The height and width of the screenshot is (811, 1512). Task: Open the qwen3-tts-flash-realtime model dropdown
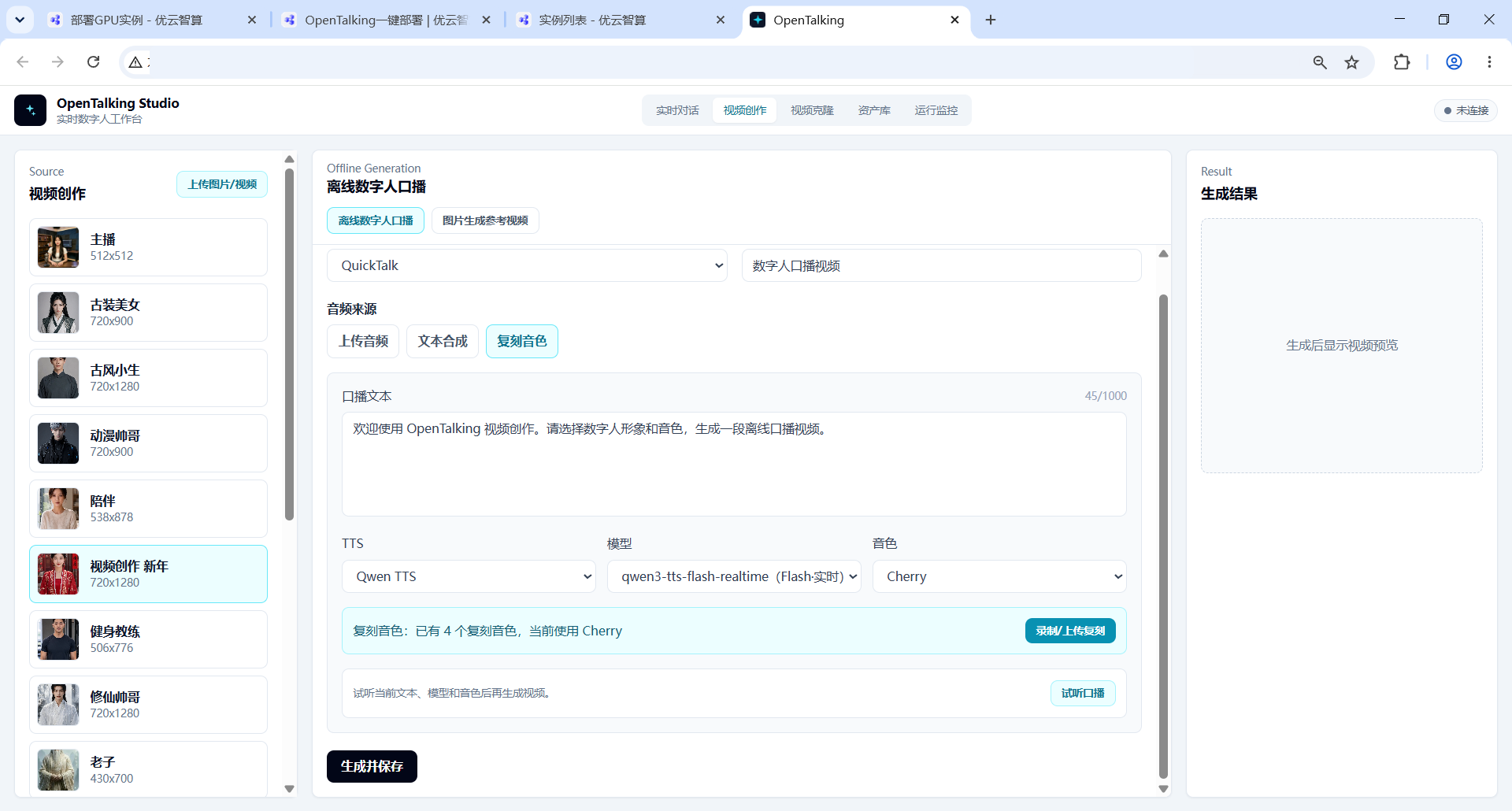(x=734, y=576)
